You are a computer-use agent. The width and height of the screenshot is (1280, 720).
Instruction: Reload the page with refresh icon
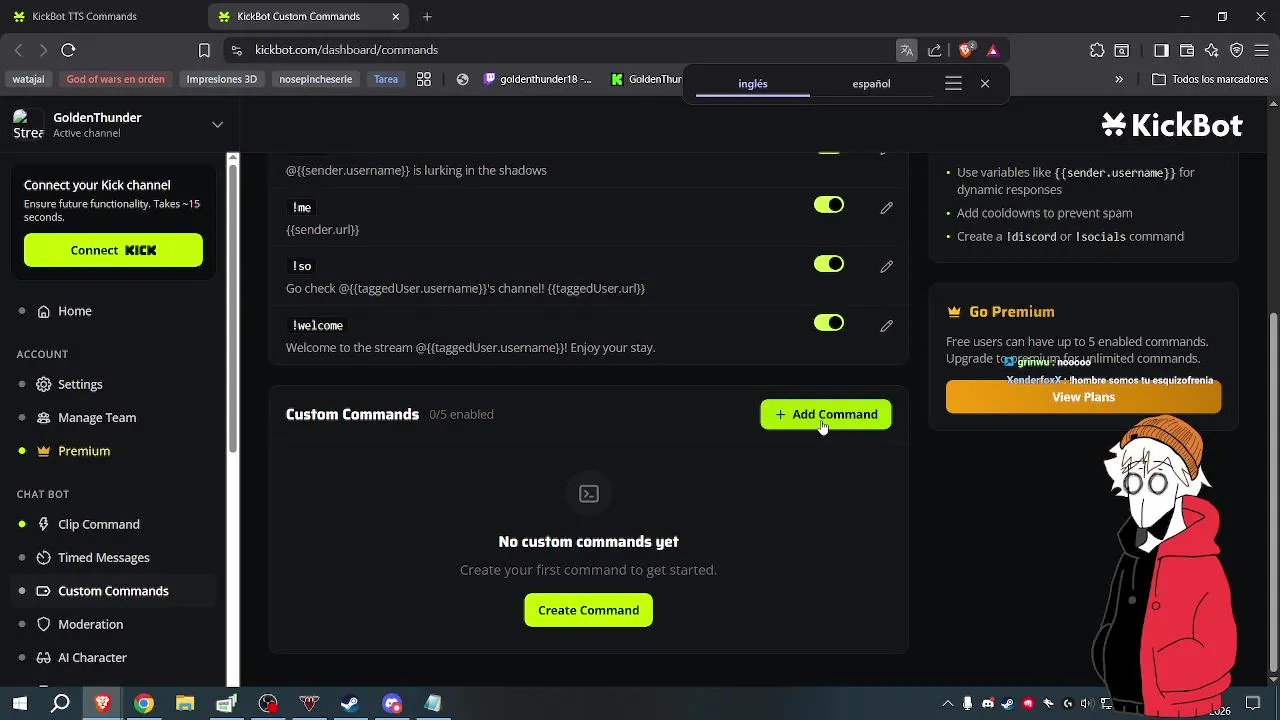[x=68, y=50]
